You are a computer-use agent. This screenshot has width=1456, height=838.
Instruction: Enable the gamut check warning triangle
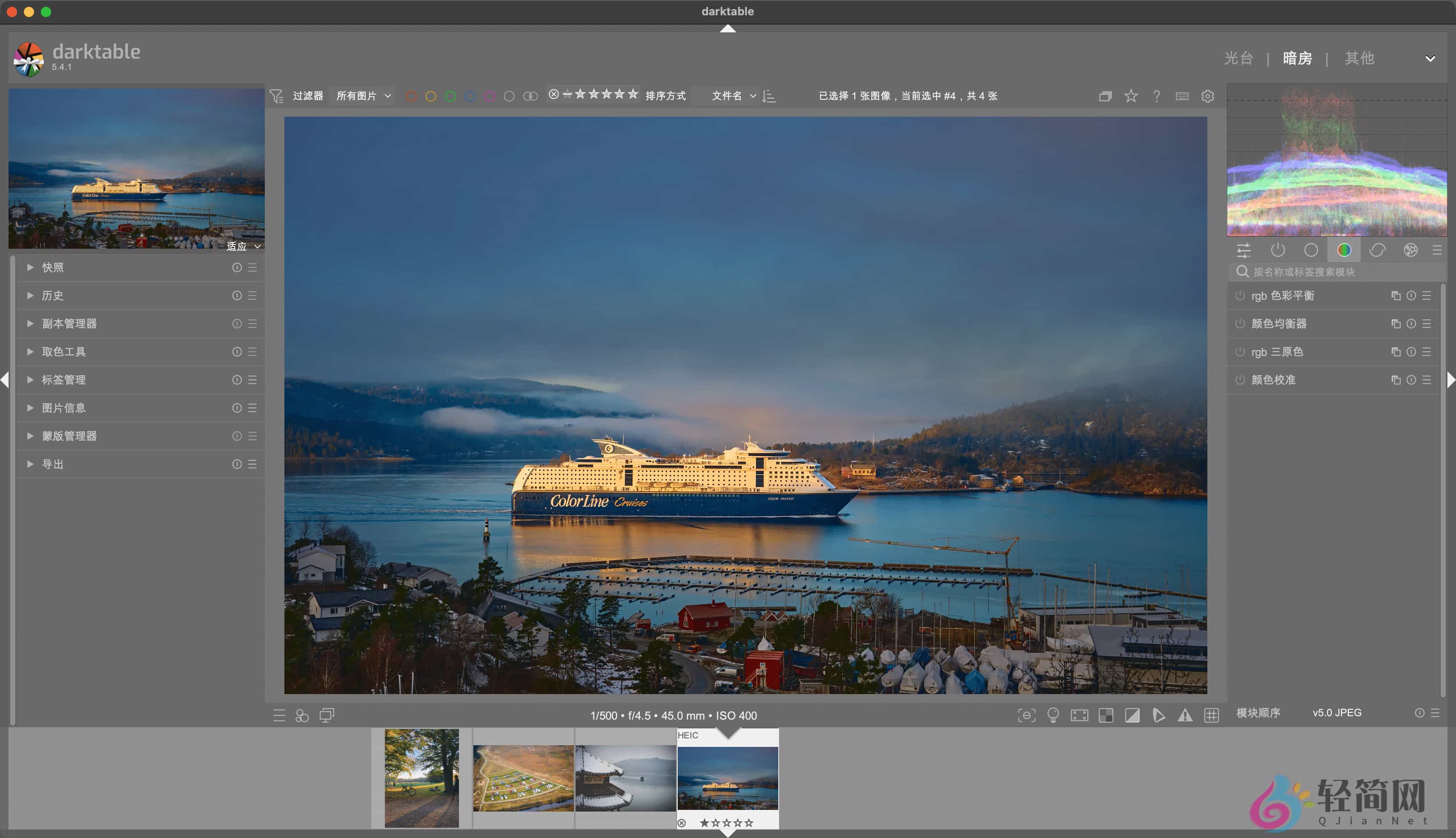(1186, 715)
